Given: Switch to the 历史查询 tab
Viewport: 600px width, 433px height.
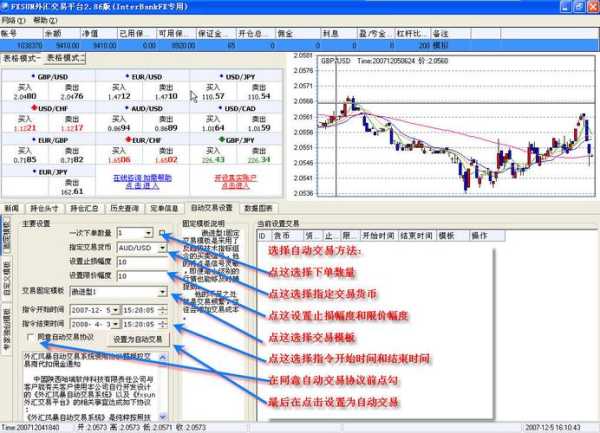Looking at the screenshot, I should click(x=125, y=208).
